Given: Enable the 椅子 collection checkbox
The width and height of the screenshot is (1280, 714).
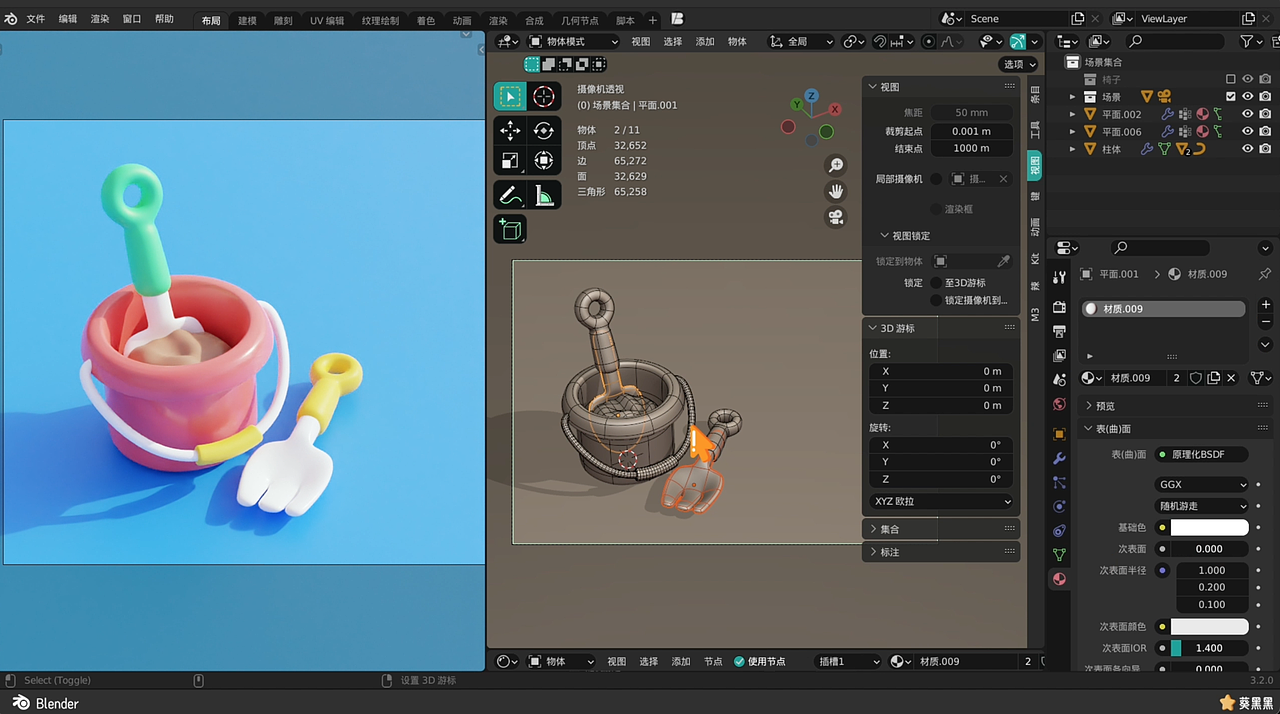Looking at the screenshot, I should [1231, 79].
